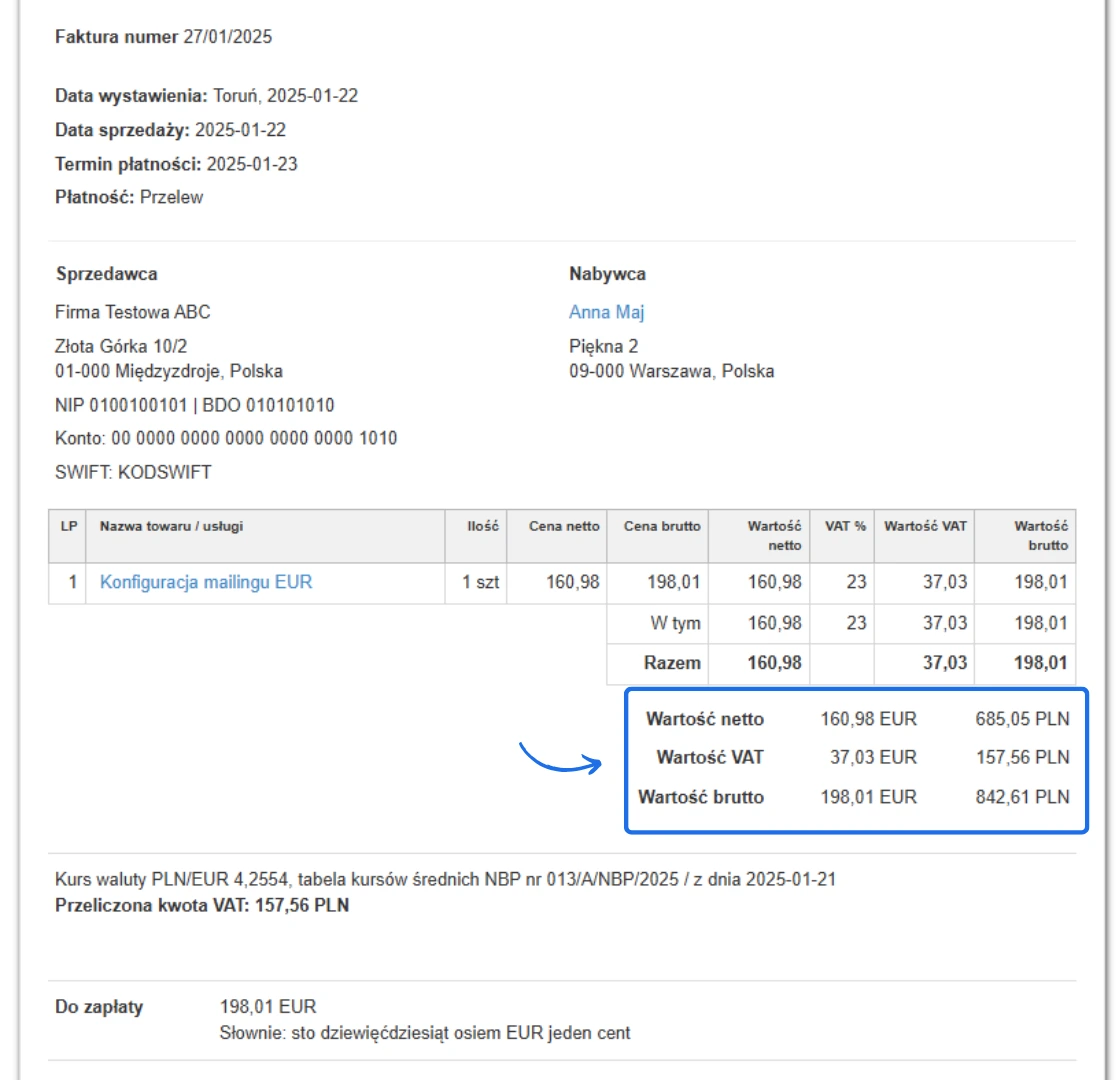Click the Nazwa towaru / usługi column header

171,526
